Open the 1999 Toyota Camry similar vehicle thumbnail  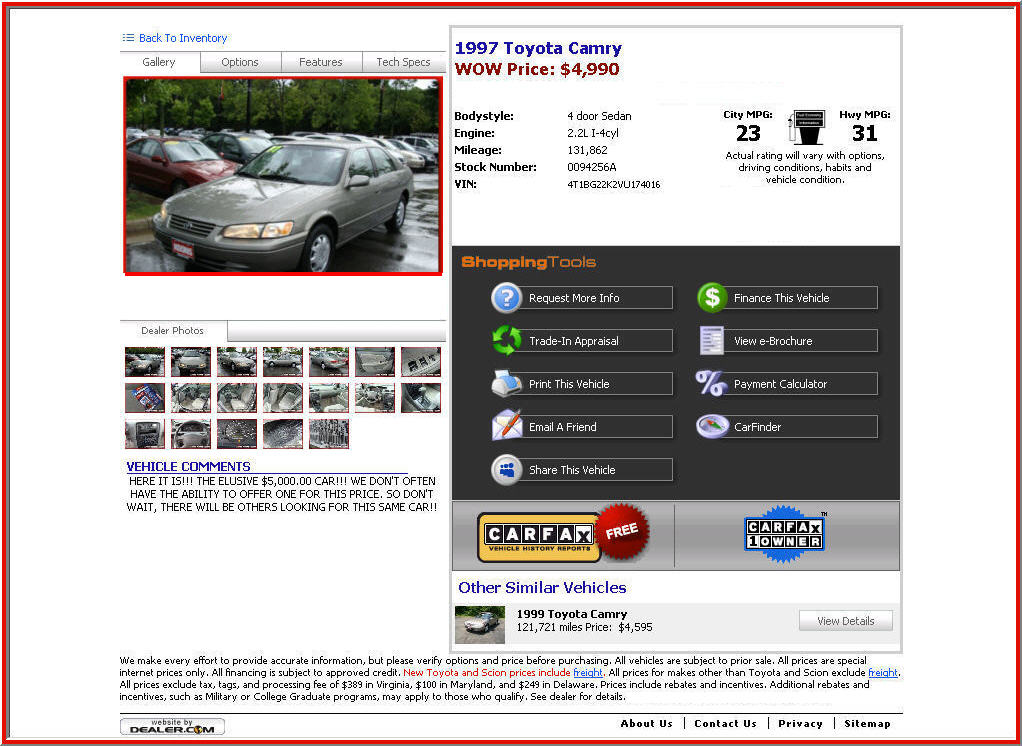[480, 625]
